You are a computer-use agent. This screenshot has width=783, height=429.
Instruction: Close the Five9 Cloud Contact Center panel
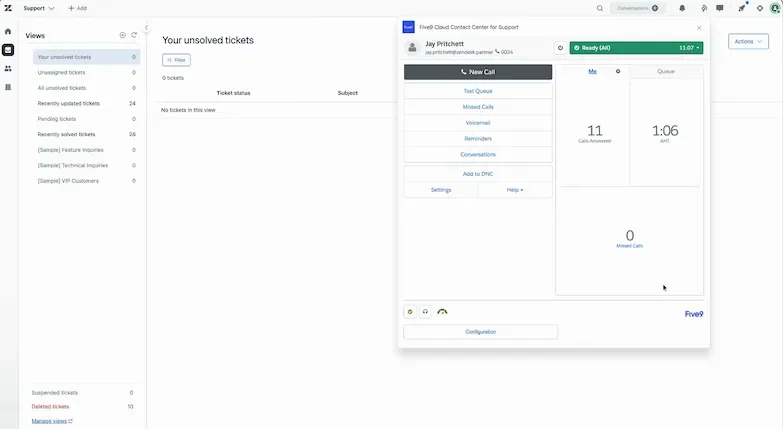point(699,28)
